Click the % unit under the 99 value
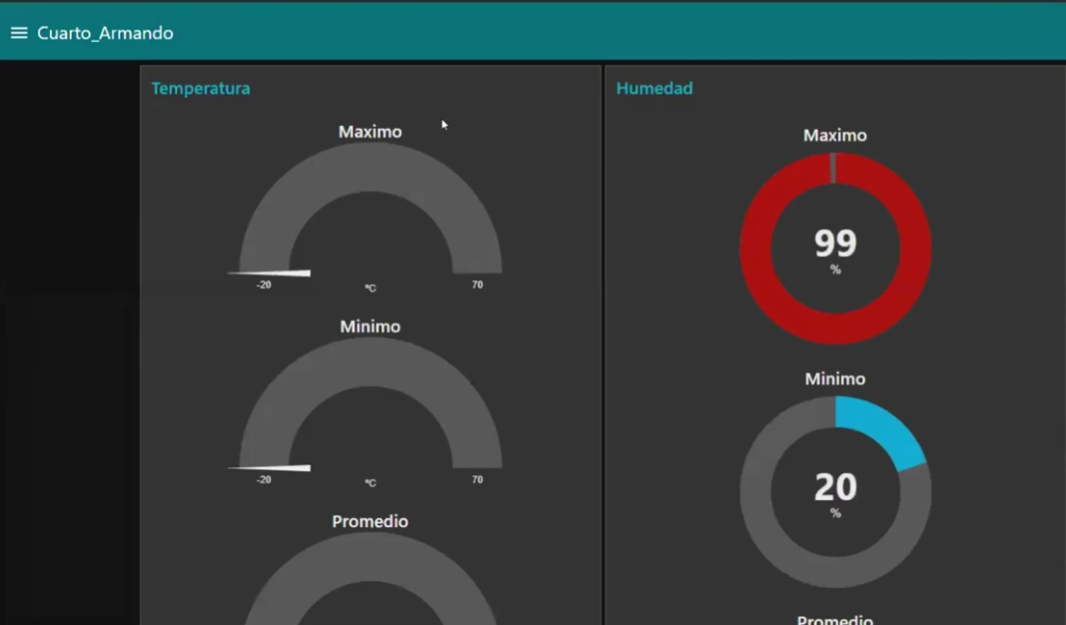The image size is (1066, 625). [836, 269]
